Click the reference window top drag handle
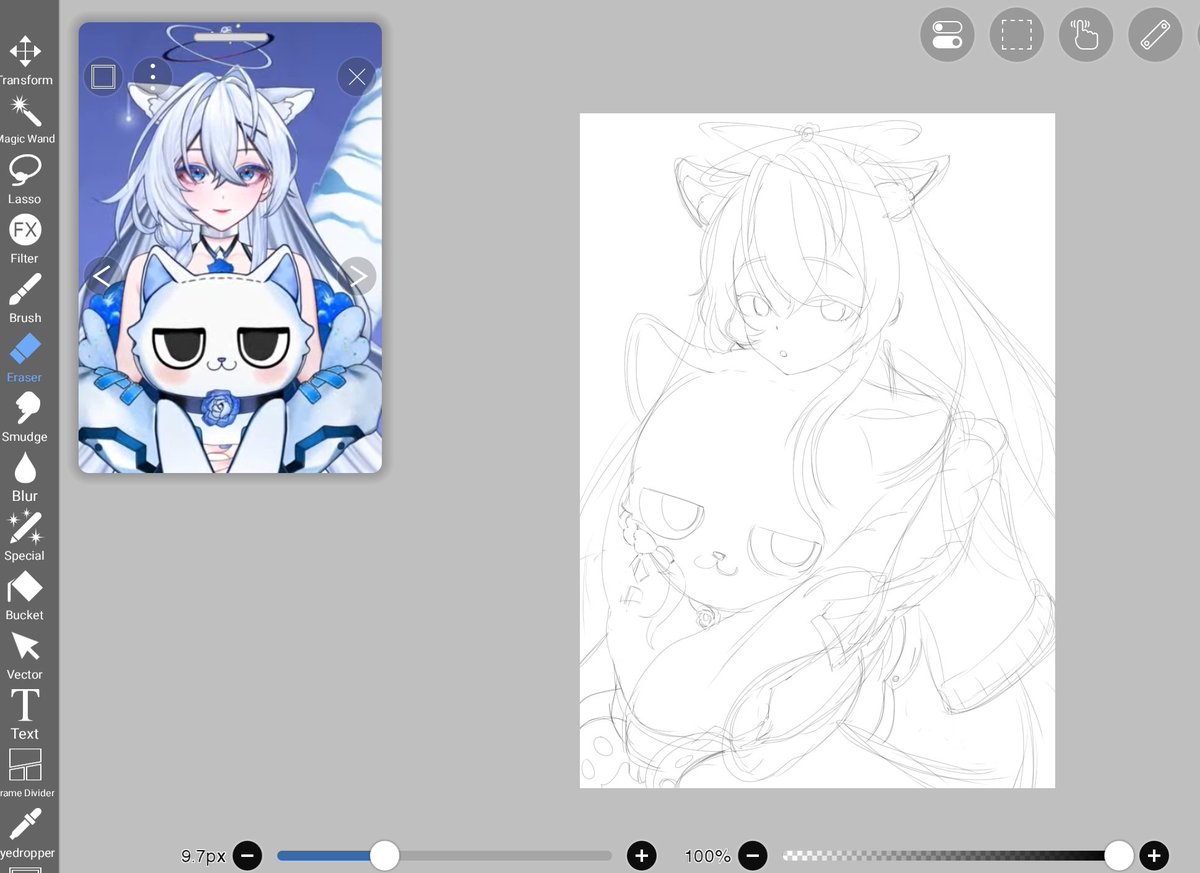1200x873 pixels. pos(231,37)
